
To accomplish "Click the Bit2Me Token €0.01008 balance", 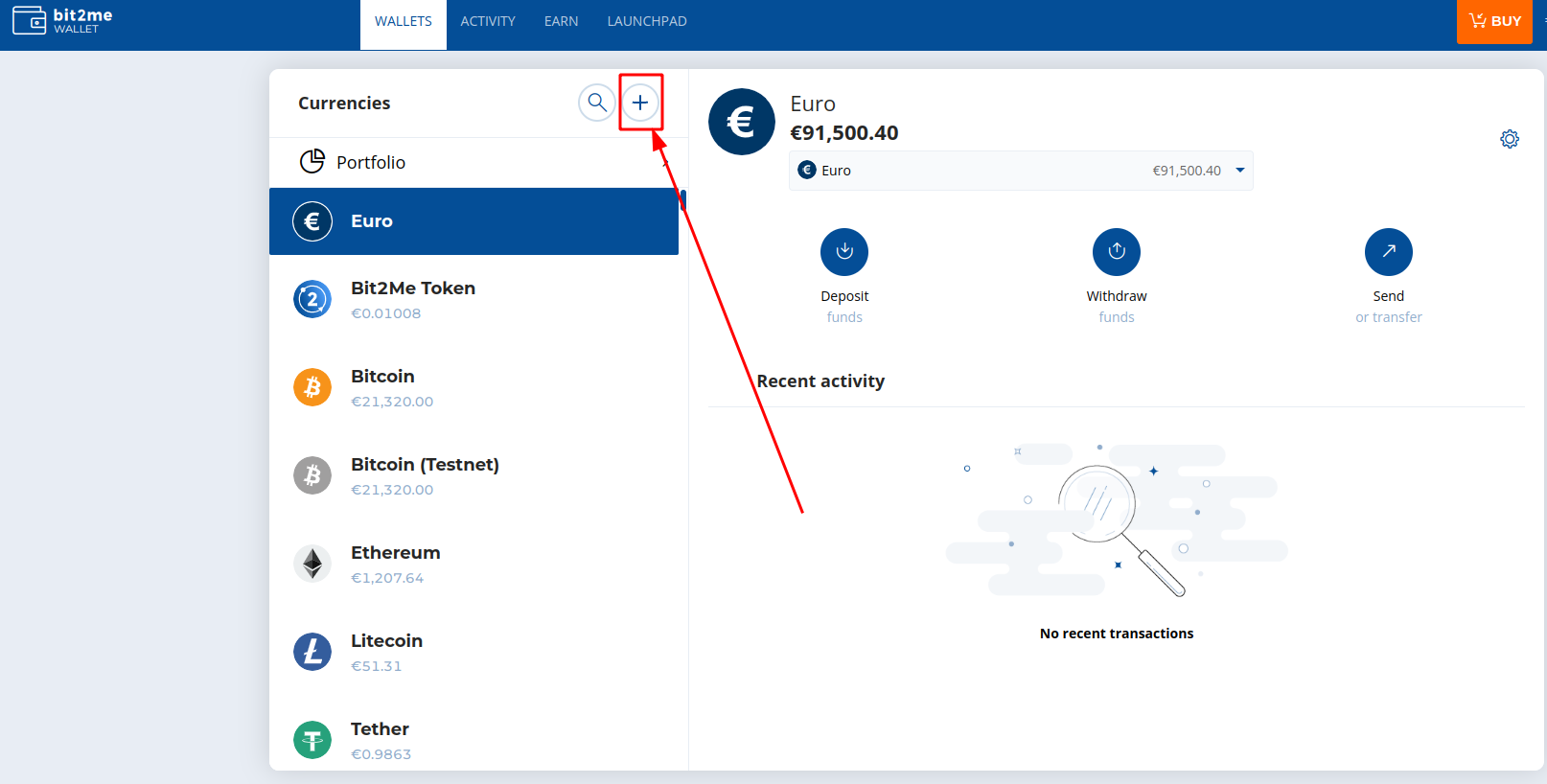I will [386, 313].
